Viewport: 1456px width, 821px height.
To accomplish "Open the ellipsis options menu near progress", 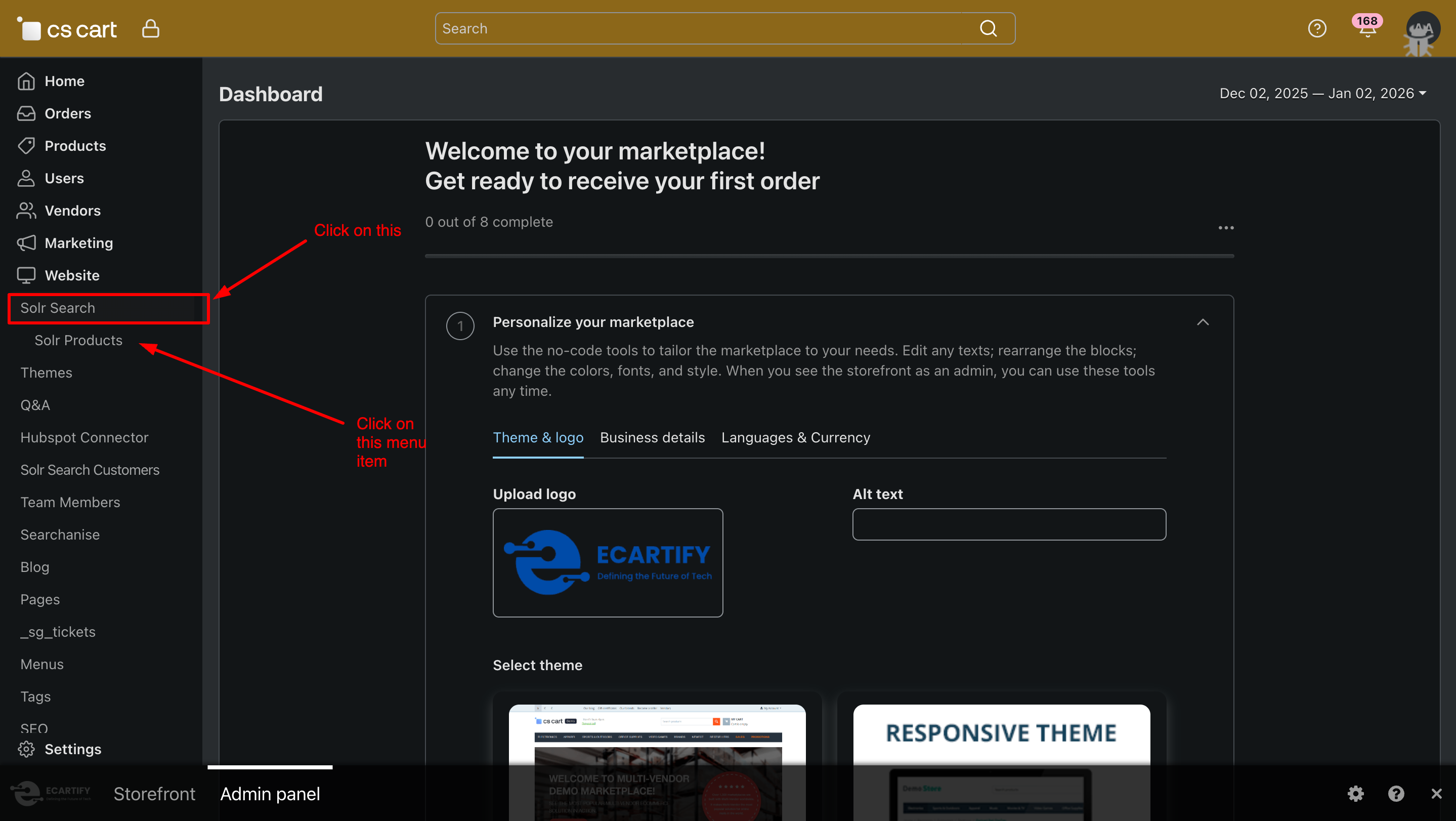I will pos(1225,228).
